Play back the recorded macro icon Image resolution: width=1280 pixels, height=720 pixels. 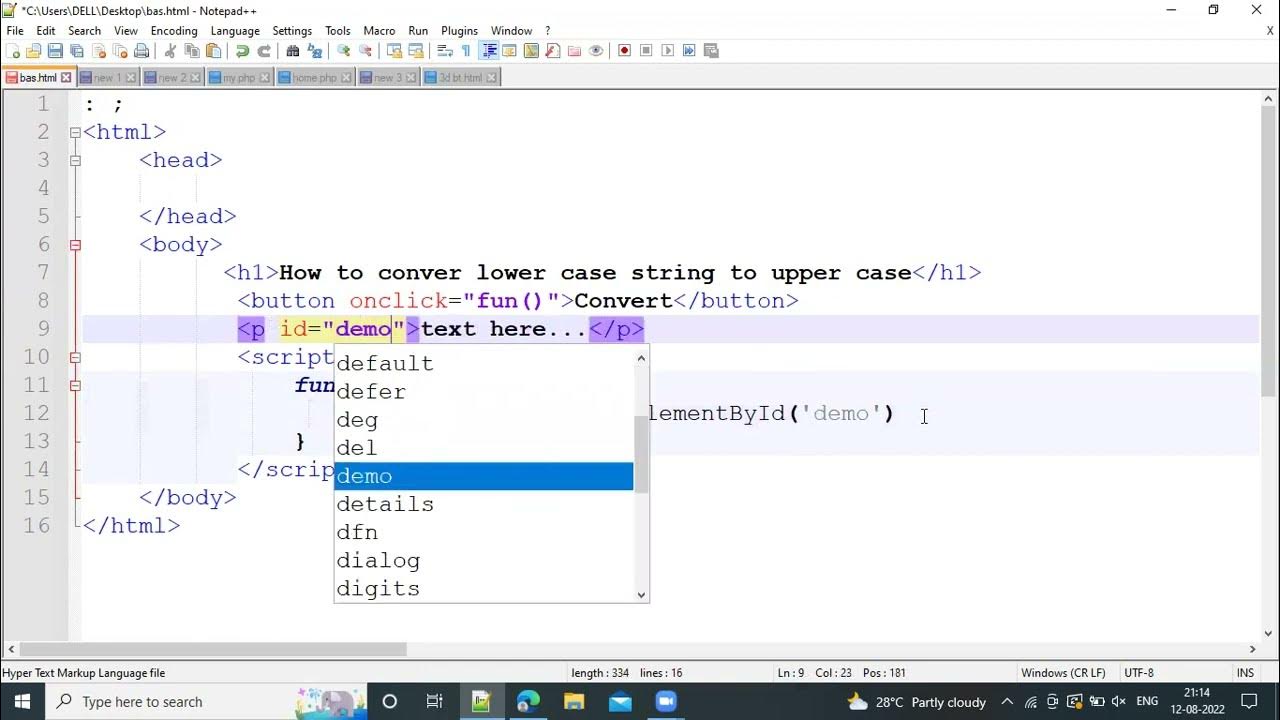point(667,50)
